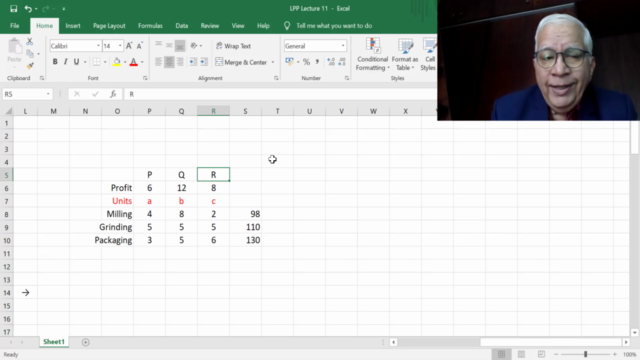The image size is (640, 360).
Task: Apply Percent Style icon
Action: (x=307, y=62)
